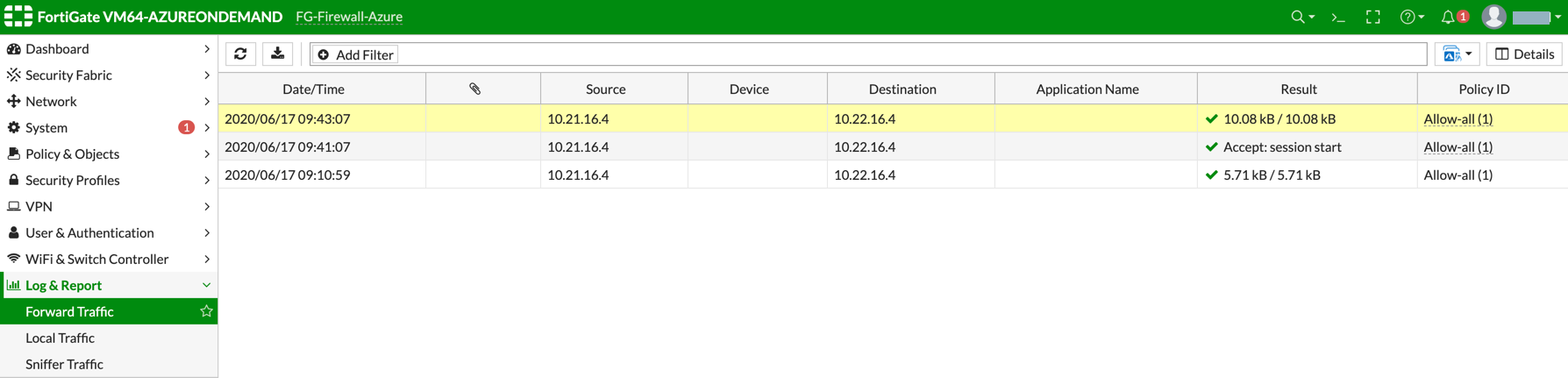Expand the Policy & Objects menu
Viewport: 1568px width, 378px height.
109,153
